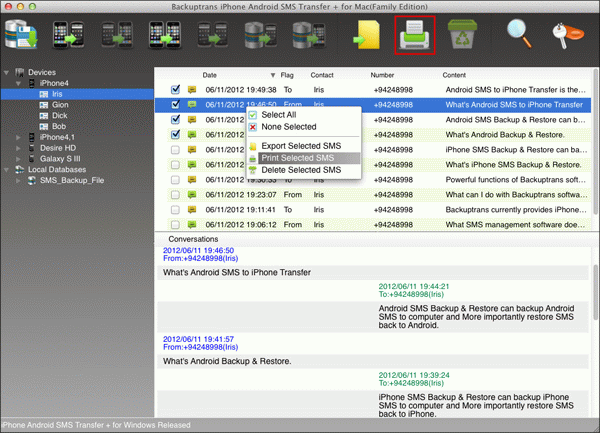This screenshot has width=600, height=433.
Task: Click the Number column header
Action: pos(382,75)
